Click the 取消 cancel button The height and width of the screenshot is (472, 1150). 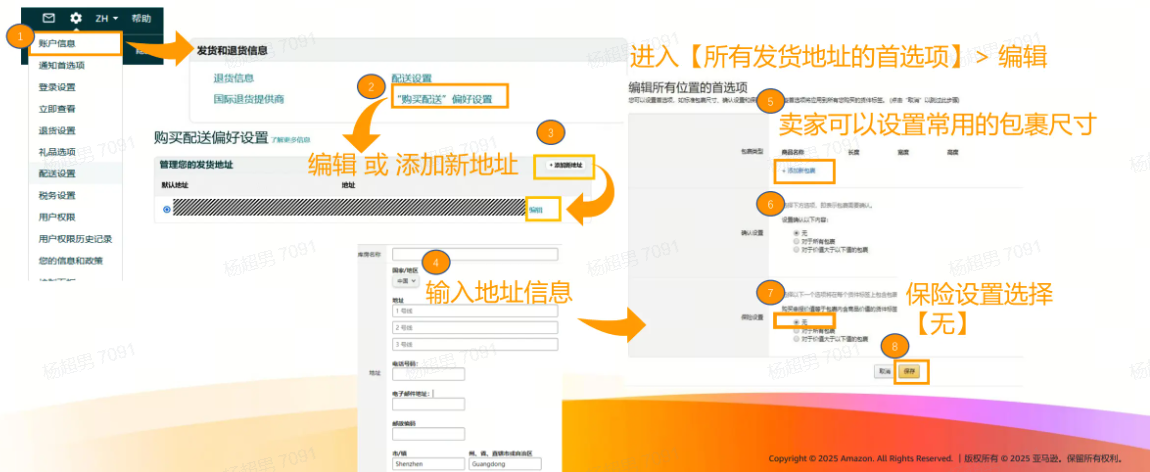(885, 371)
